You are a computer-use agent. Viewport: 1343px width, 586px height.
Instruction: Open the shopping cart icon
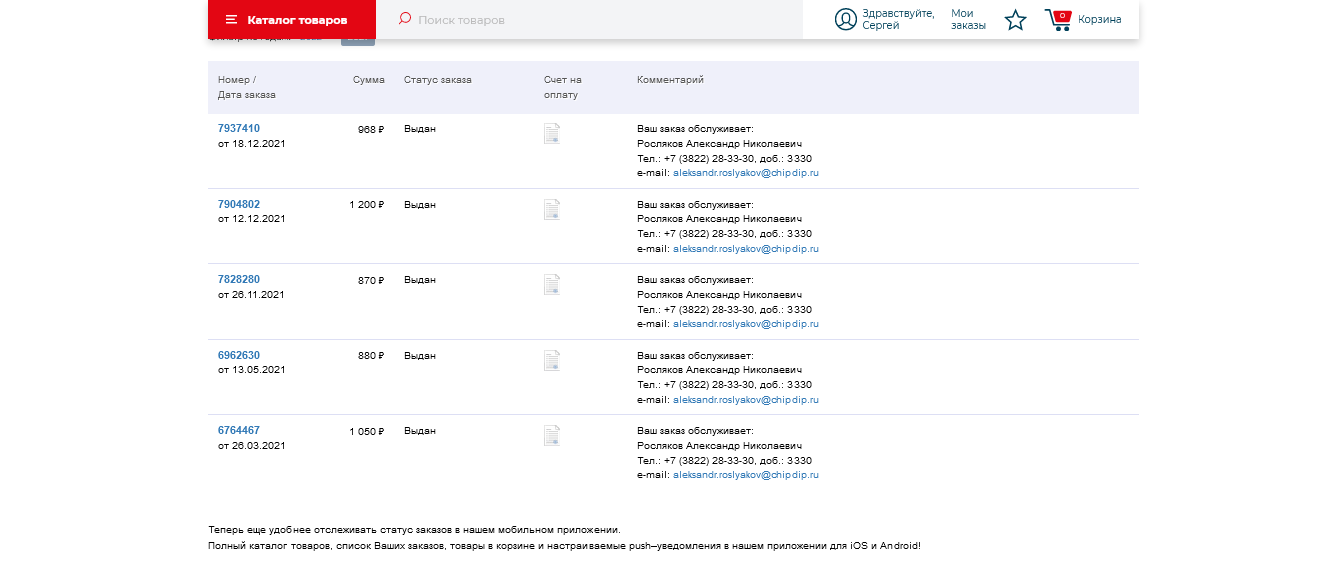pyautogui.click(x=1057, y=20)
